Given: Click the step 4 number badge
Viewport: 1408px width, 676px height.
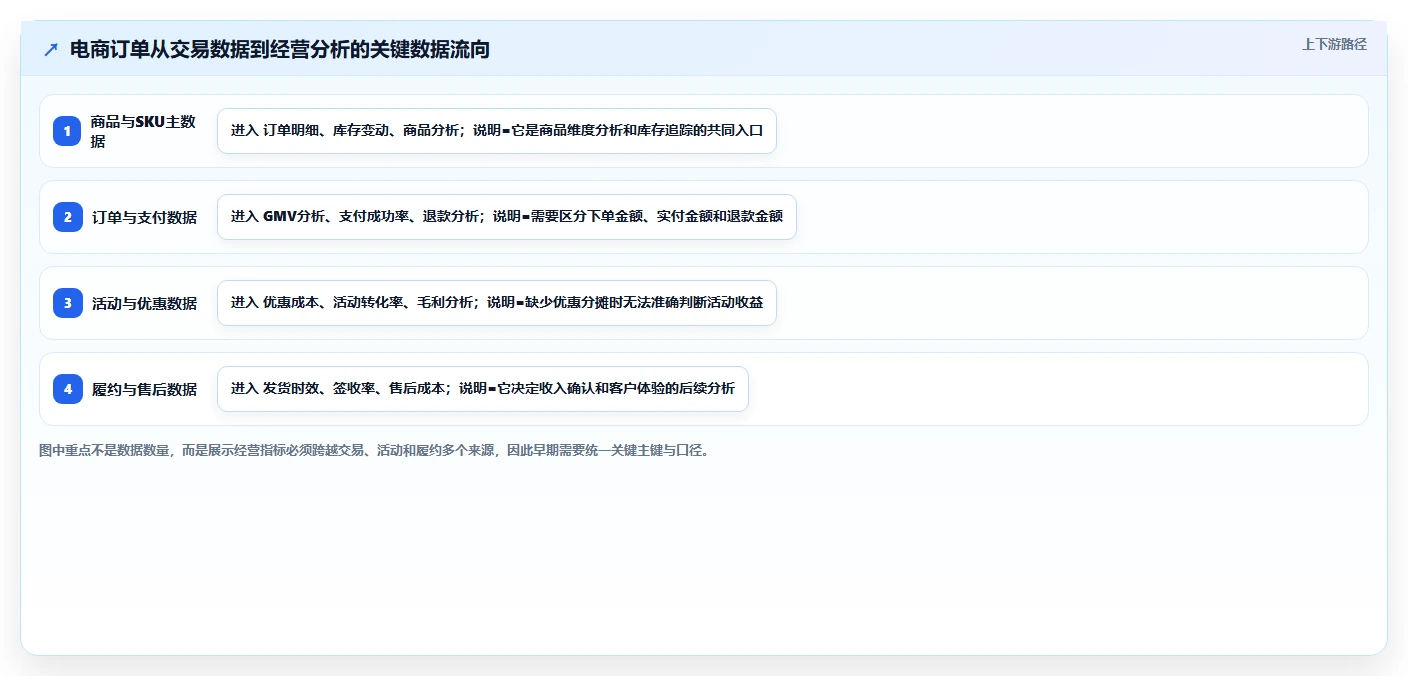Looking at the screenshot, I should pos(67,389).
